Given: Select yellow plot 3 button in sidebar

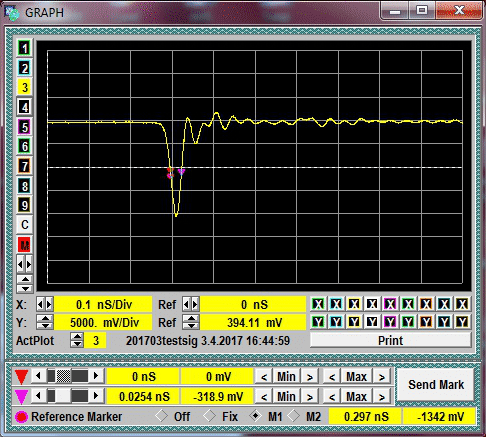Looking at the screenshot, I should pyautogui.click(x=24, y=87).
